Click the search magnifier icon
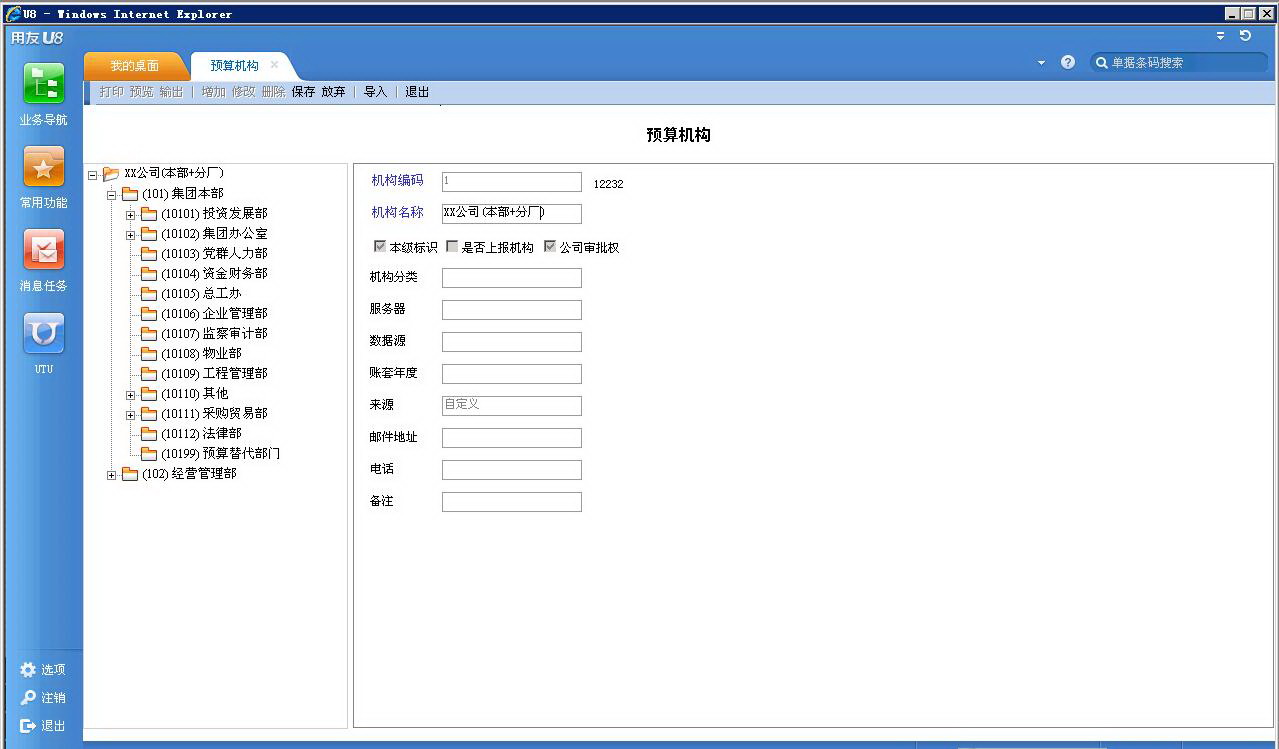1279x749 pixels. point(1102,62)
